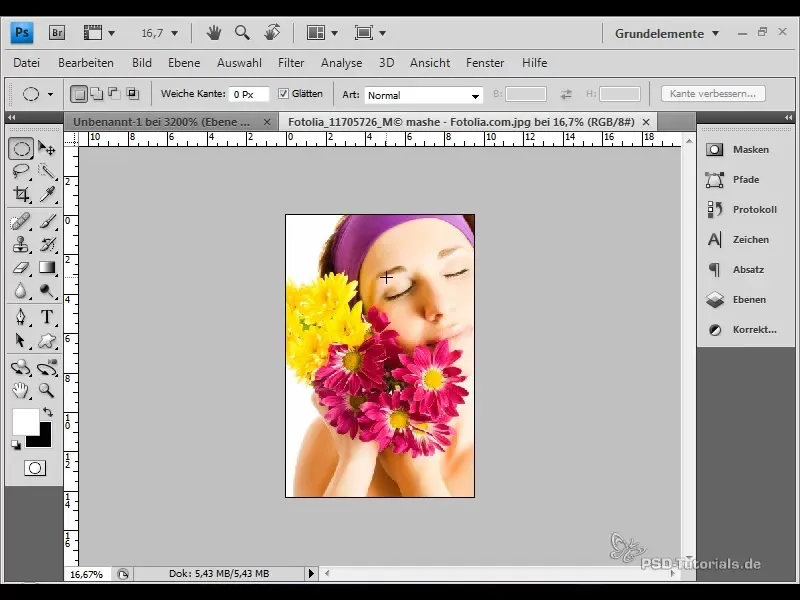Toggle the Glätten anti-alias checkbox
The width and height of the screenshot is (800, 600).
[283, 93]
